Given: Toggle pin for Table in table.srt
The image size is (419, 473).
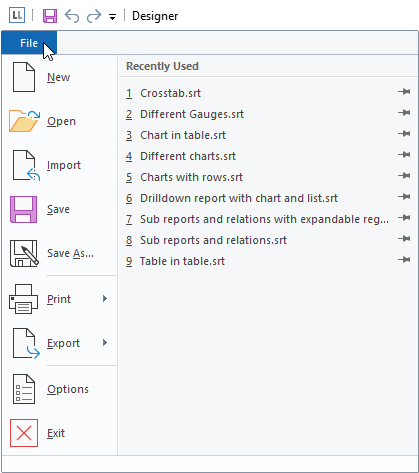Looking at the screenshot, I should (x=404, y=259).
